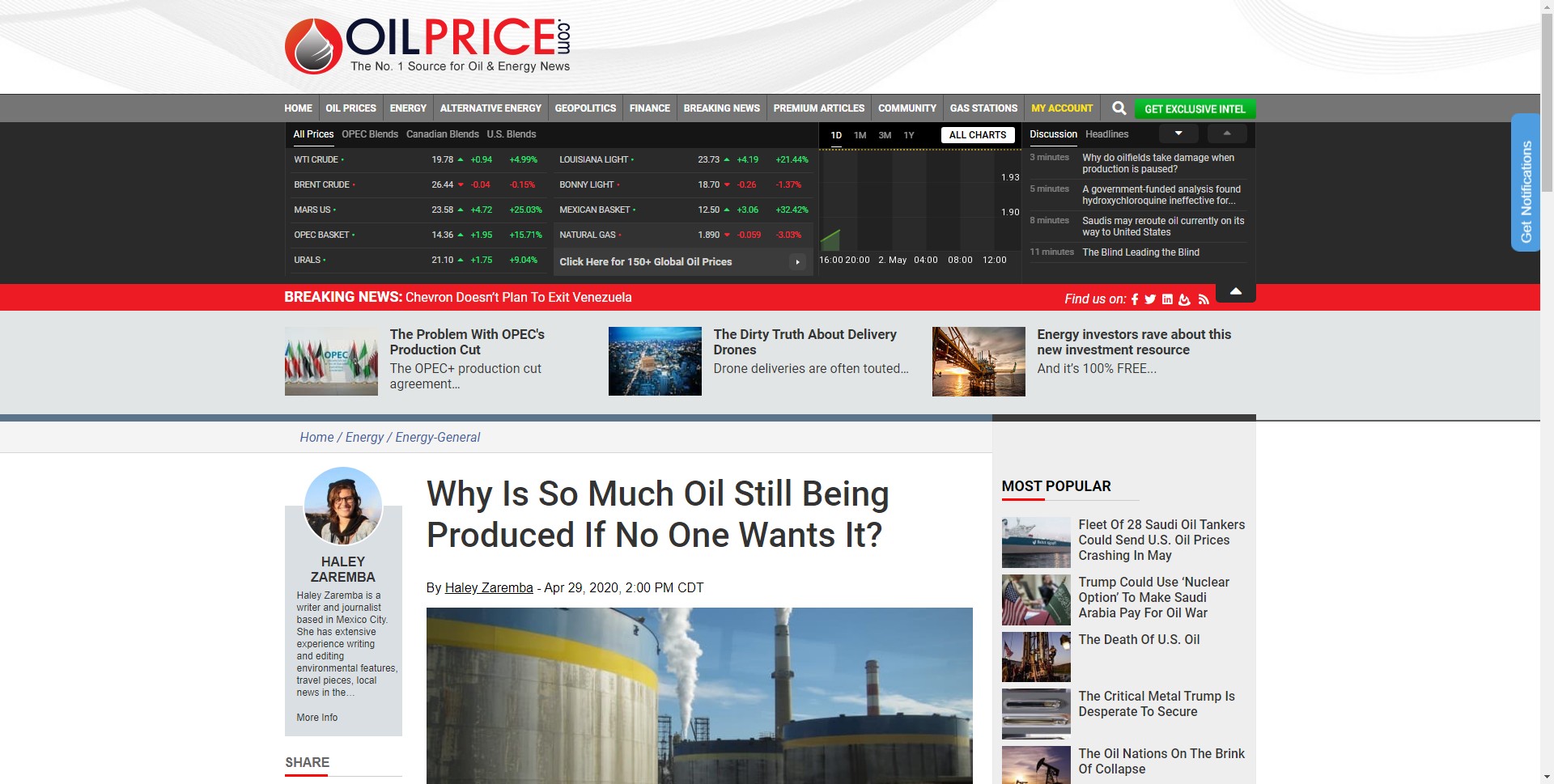The width and height of the screenshot is (1554, 784).
Task: Select the Discussion tab
Action: point(1053,134)
